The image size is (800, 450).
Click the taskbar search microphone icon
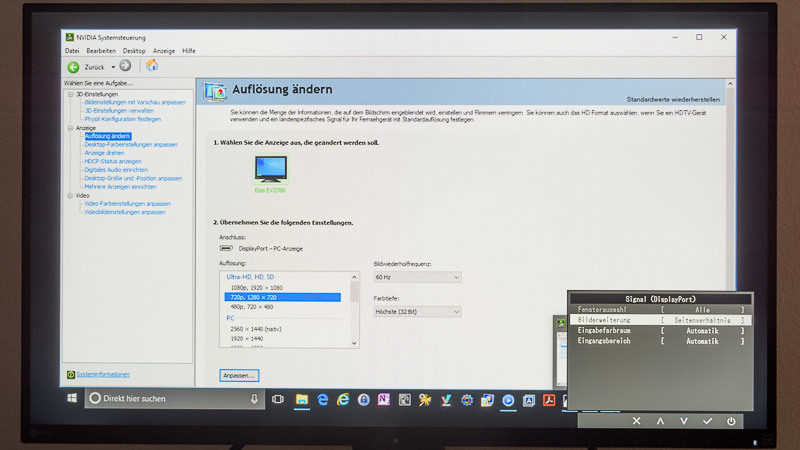coord(254,399)
